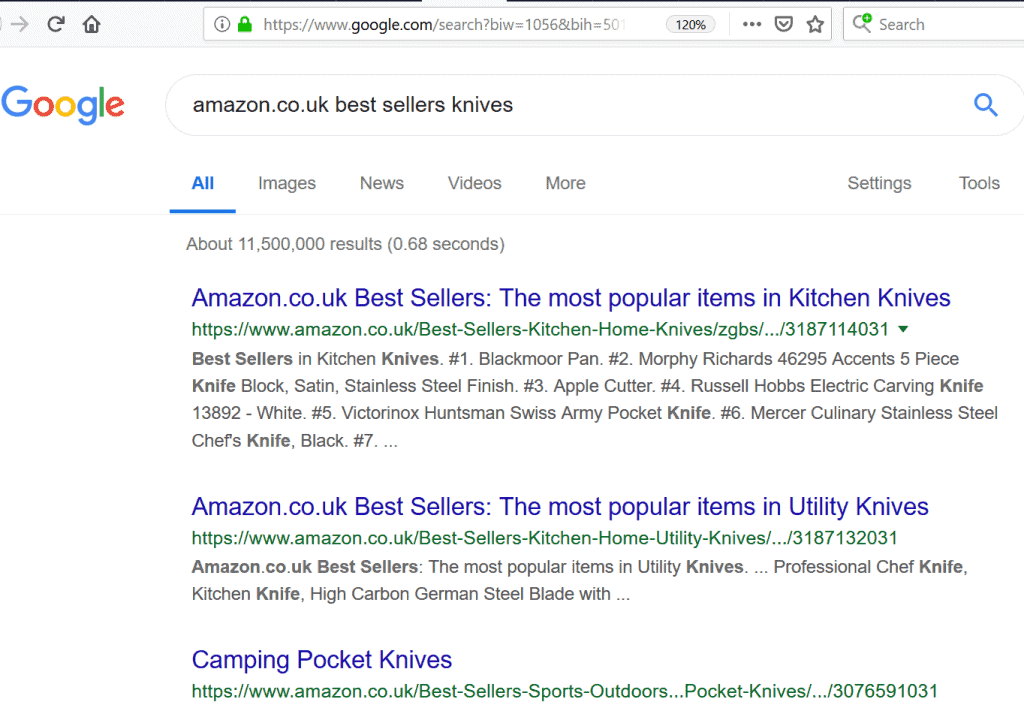Viewport: 1024px width, 705px height.
Task: Bookmark this page with the star
Action: (x=815, y=25)
